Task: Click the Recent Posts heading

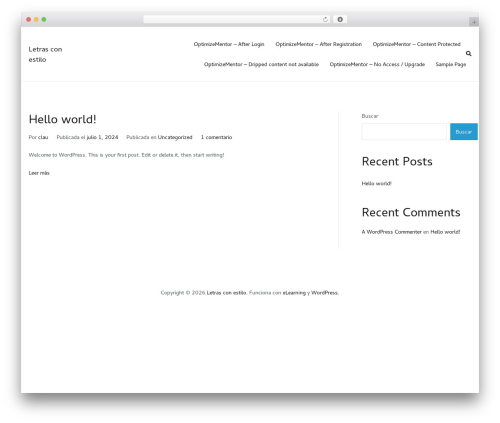Action: (x=397, y=162)
